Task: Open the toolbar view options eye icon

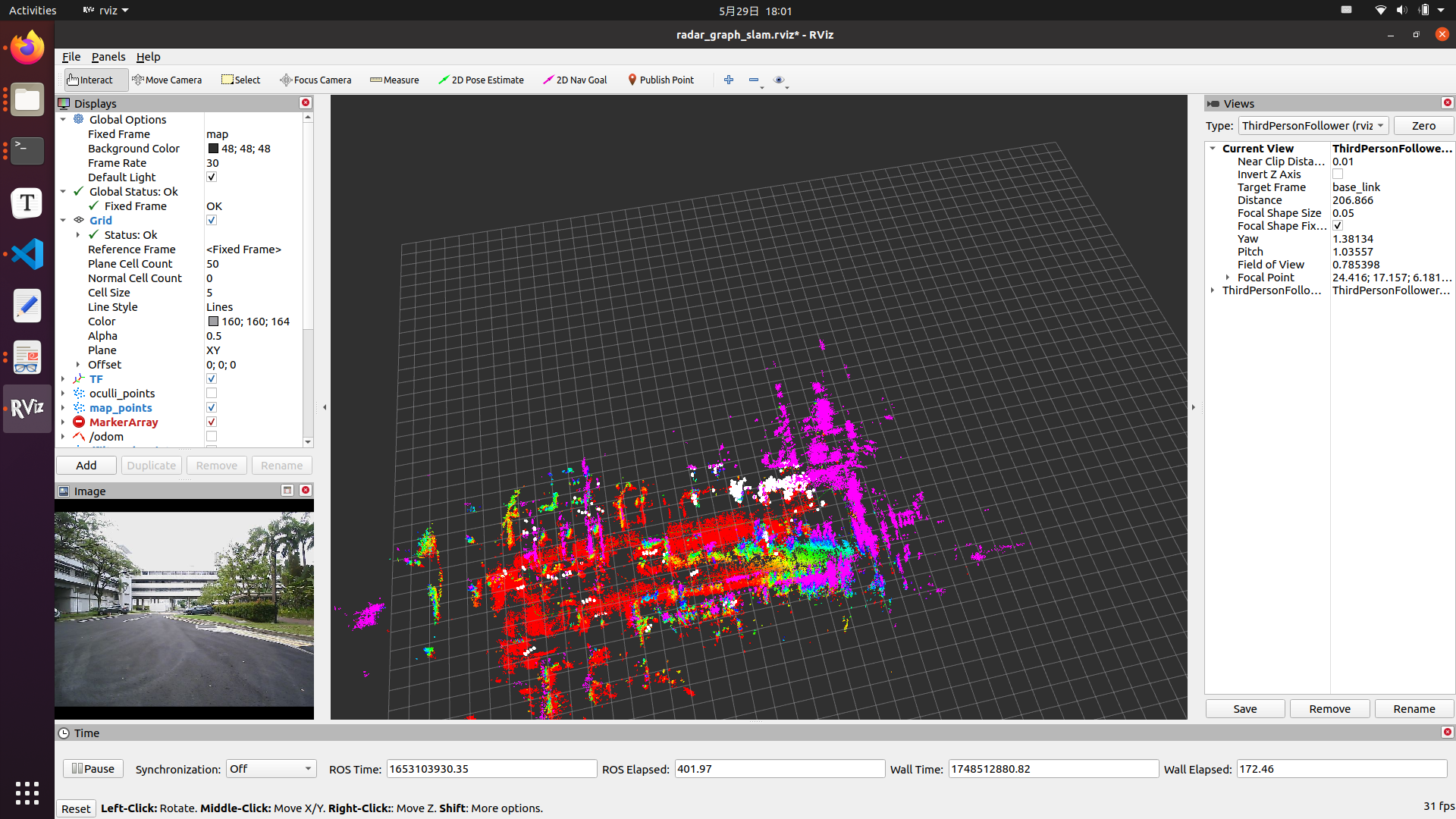Action: click(x=779, y=80)
